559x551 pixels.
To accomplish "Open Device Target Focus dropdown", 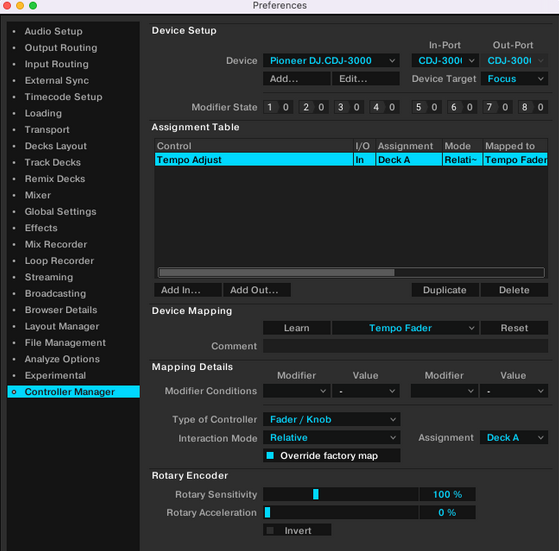I will click(x=514, y=79).
